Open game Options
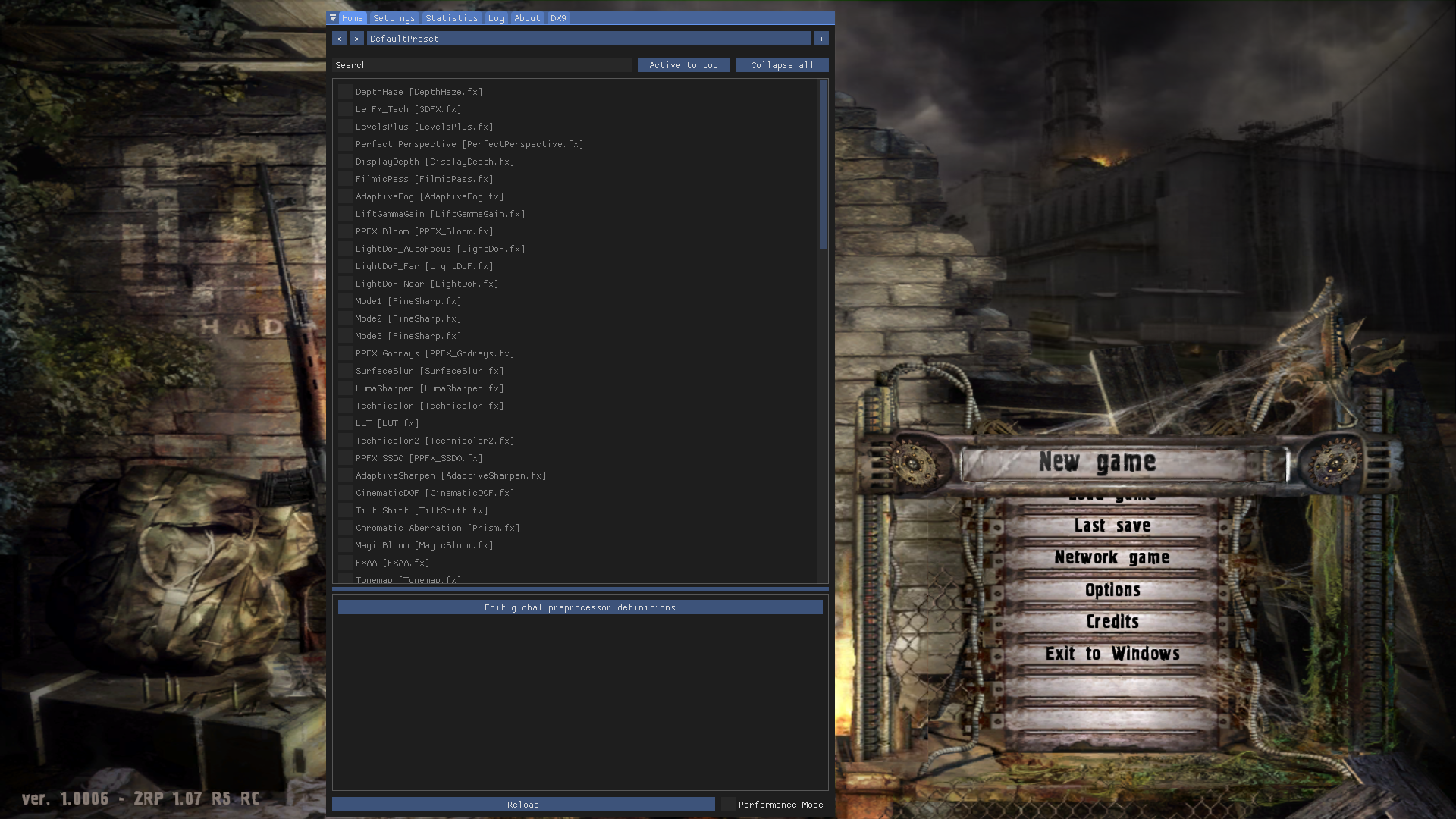 (x=1112, y=590)
